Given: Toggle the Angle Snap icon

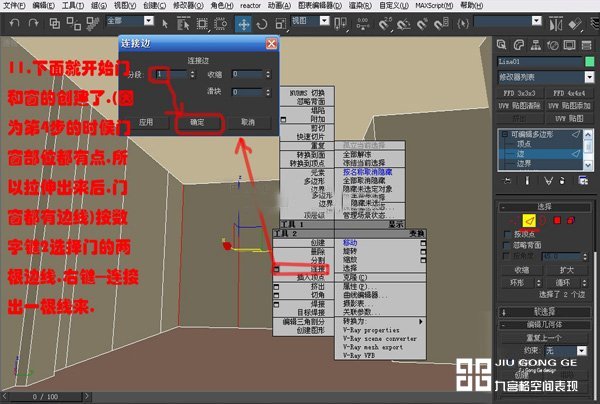Looking at the screenshot, I should [403, 24].
